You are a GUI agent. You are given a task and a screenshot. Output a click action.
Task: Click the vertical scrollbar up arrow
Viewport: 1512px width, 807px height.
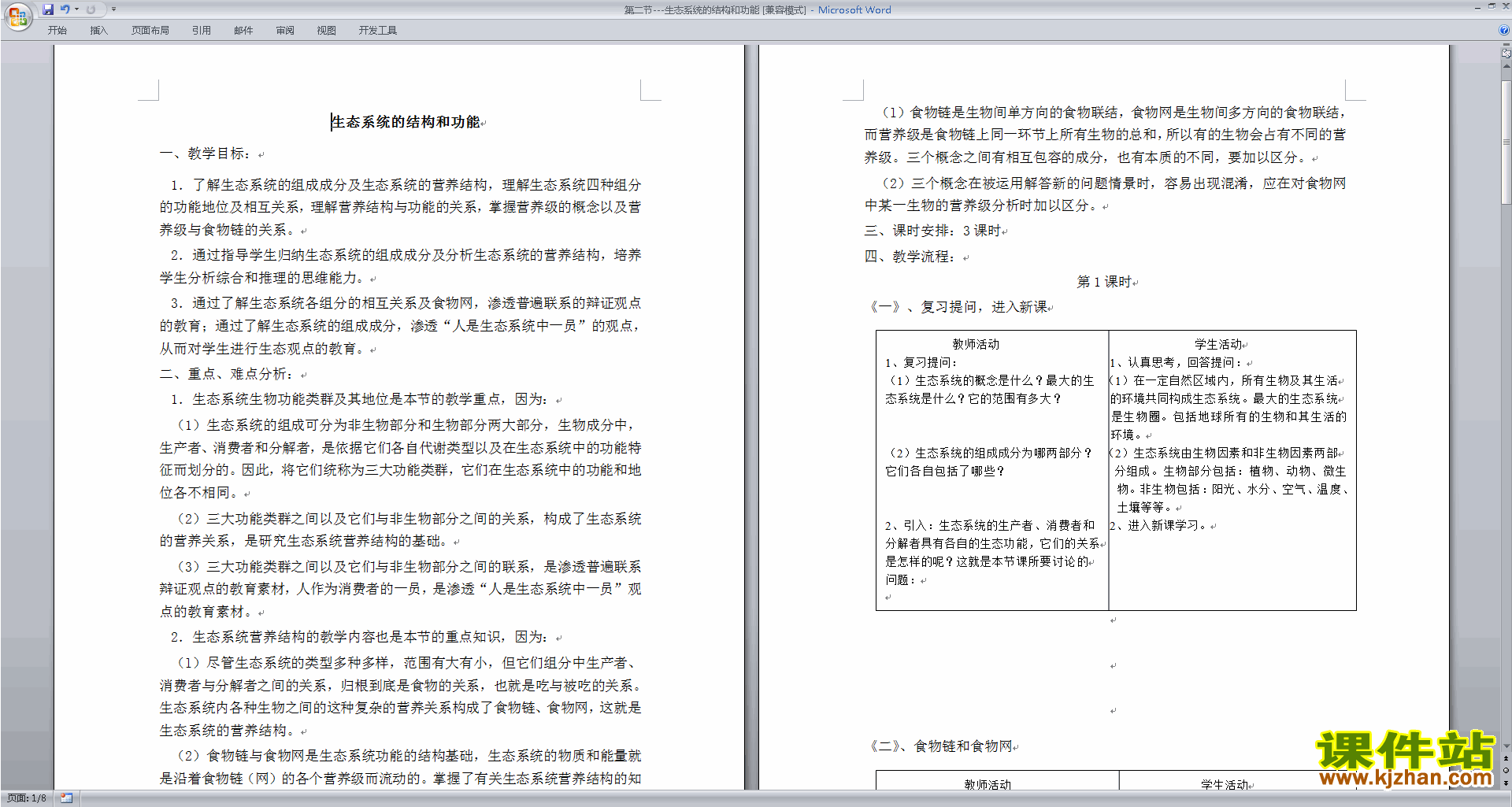(x=1506, y=66)
